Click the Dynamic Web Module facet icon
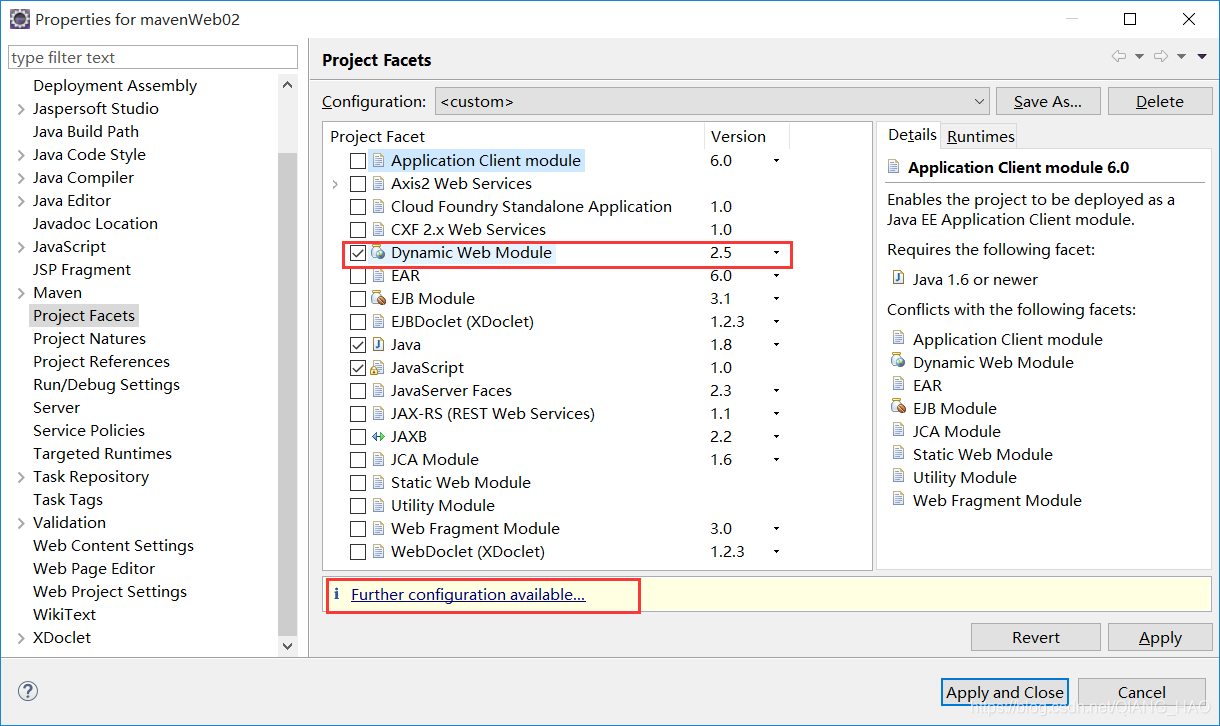 pos(378,253)
